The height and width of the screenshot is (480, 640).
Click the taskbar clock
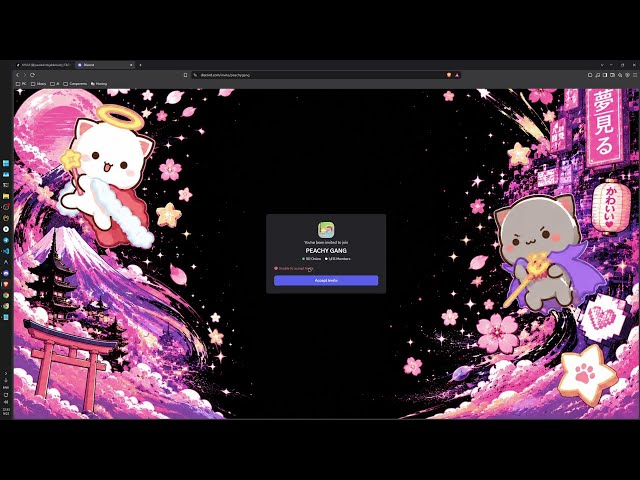6,411
